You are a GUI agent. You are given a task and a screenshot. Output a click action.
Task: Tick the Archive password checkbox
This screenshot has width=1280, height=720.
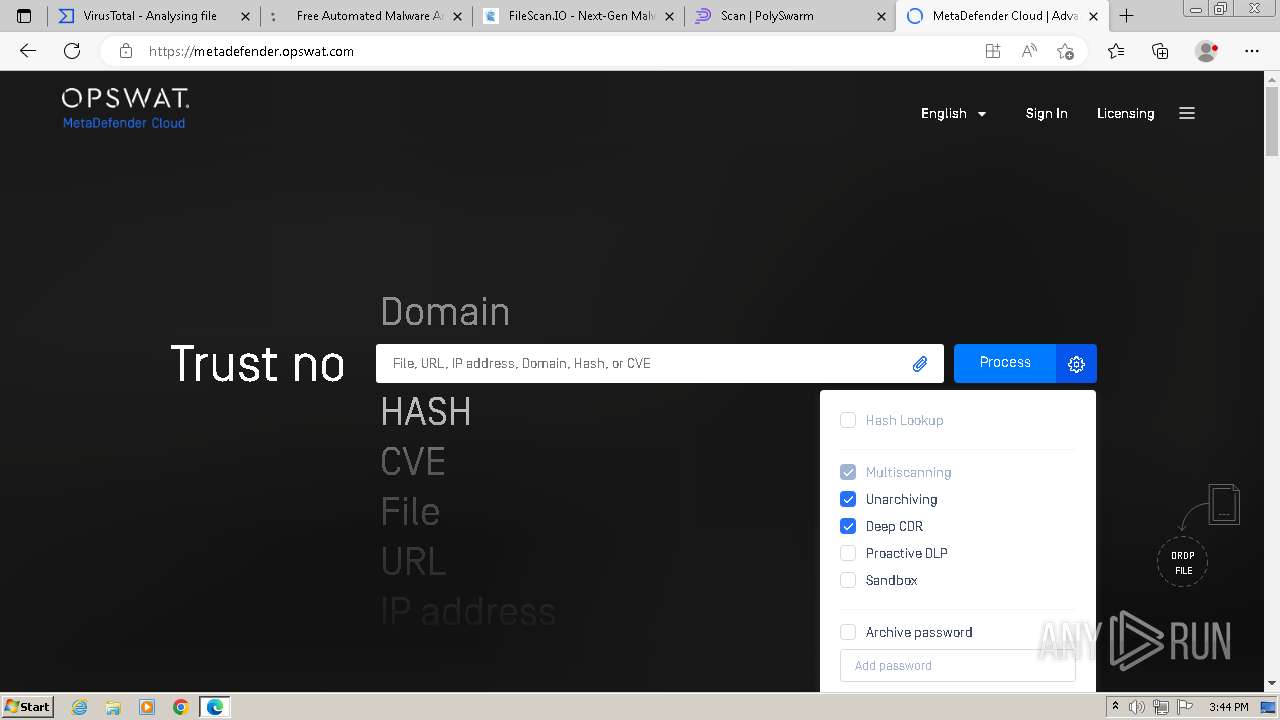coord(848,632)
